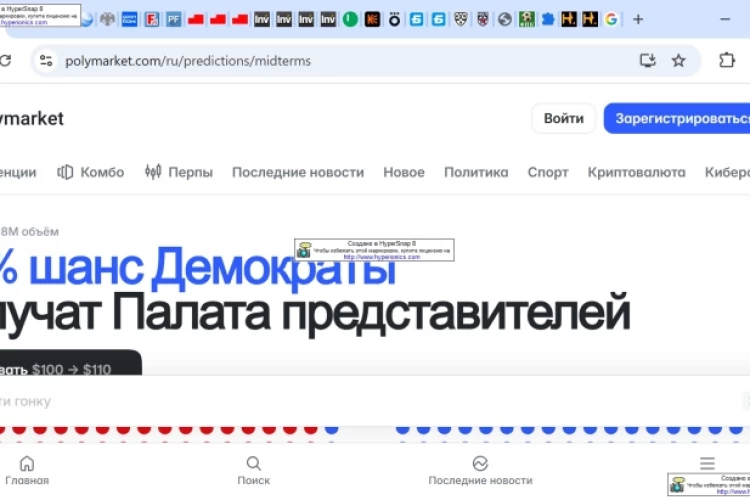This screenshot has height=500, width=750.
Task: Open Последние новости in top navigation
Action: [x=298, y=172]
